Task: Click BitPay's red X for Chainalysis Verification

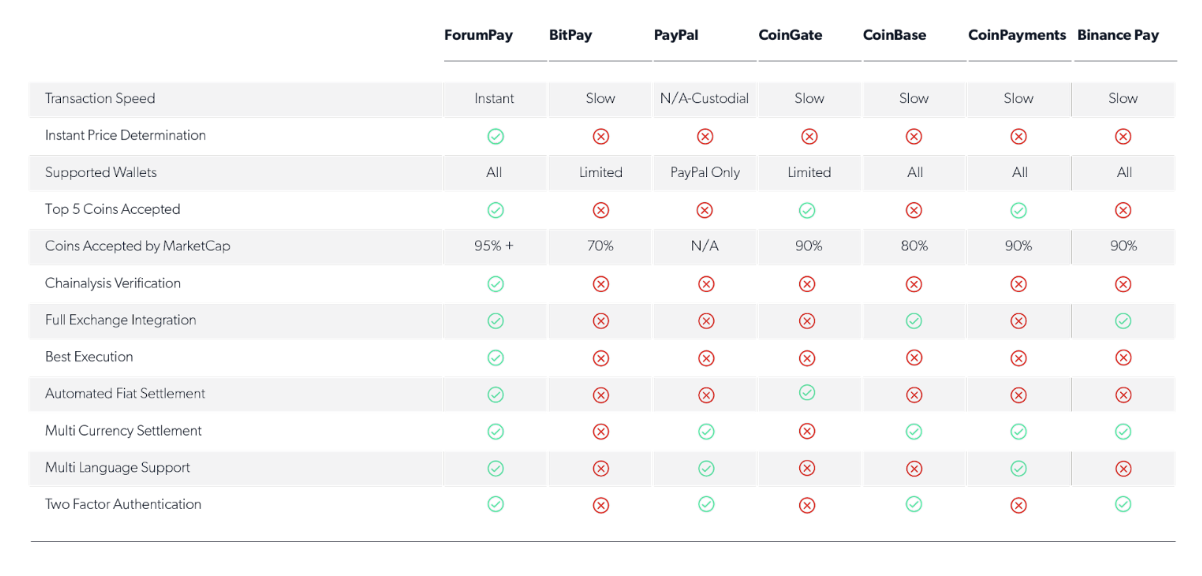Action: (601, 284)
